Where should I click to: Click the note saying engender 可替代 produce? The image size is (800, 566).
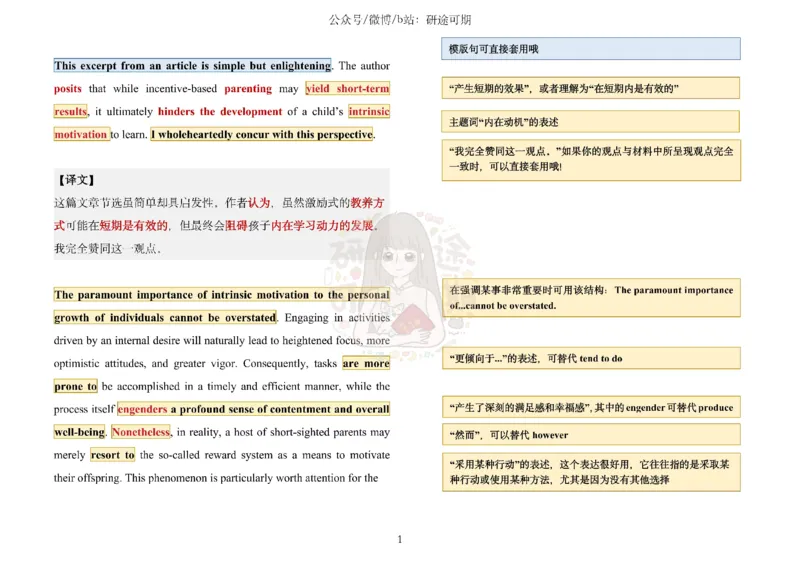(591, 407)
